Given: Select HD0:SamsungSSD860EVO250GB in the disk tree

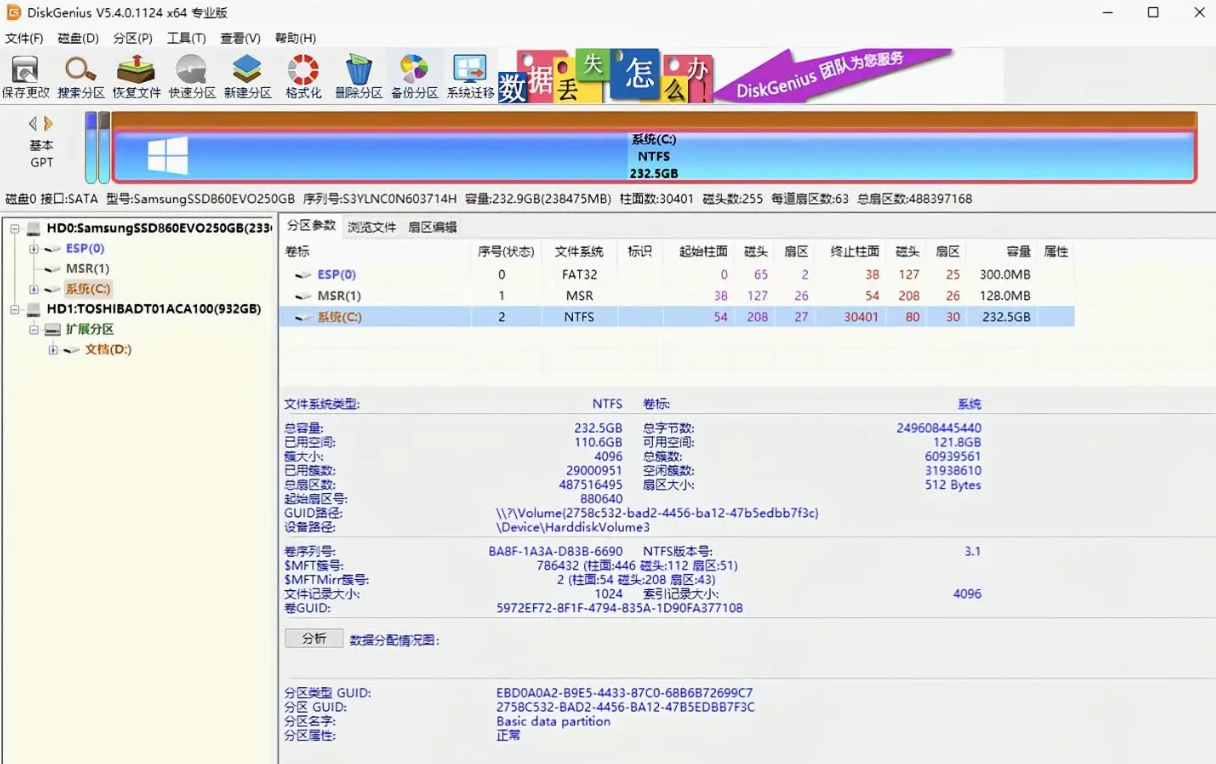Looking at the screenshot, I should click(158, 228).
